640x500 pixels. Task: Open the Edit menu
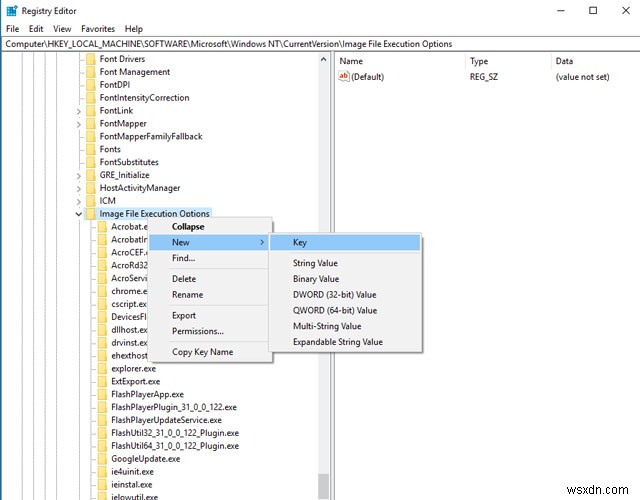tap(36, 29)
